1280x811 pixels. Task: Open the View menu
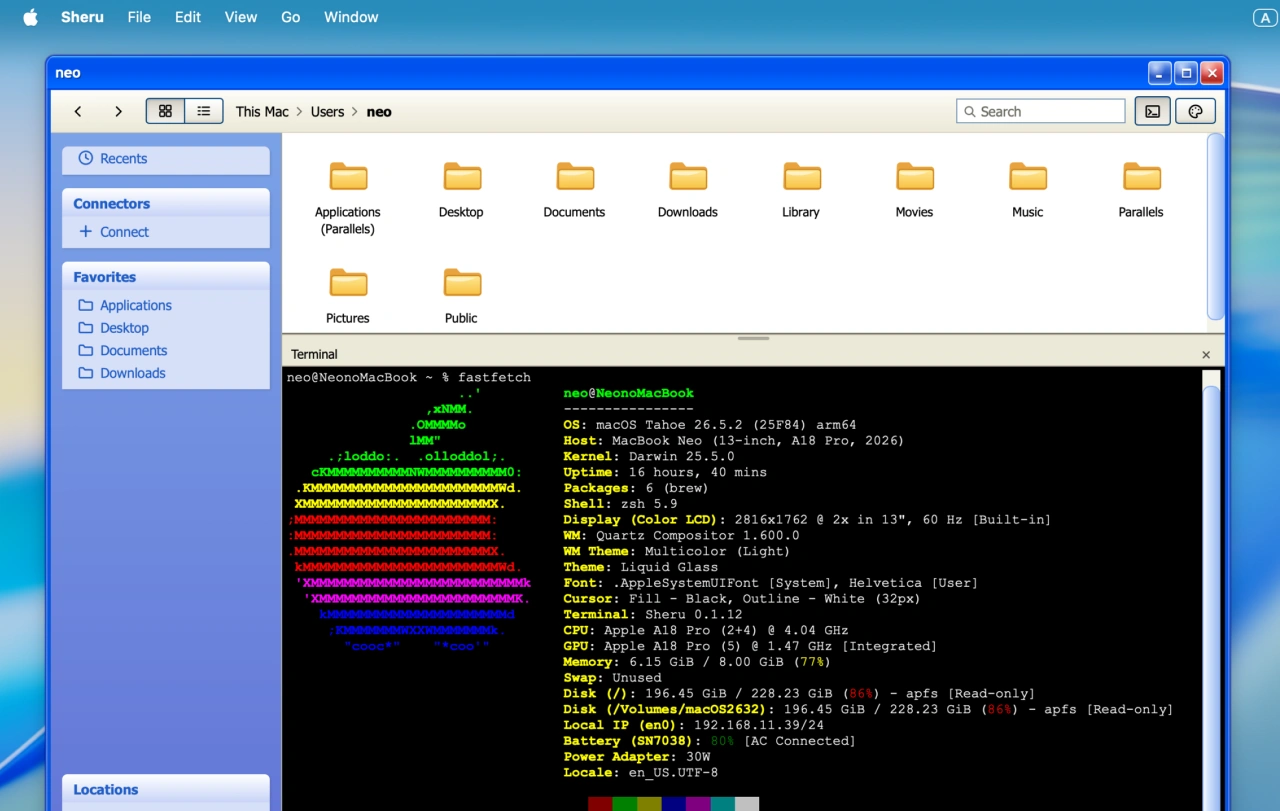click(241, 17)
